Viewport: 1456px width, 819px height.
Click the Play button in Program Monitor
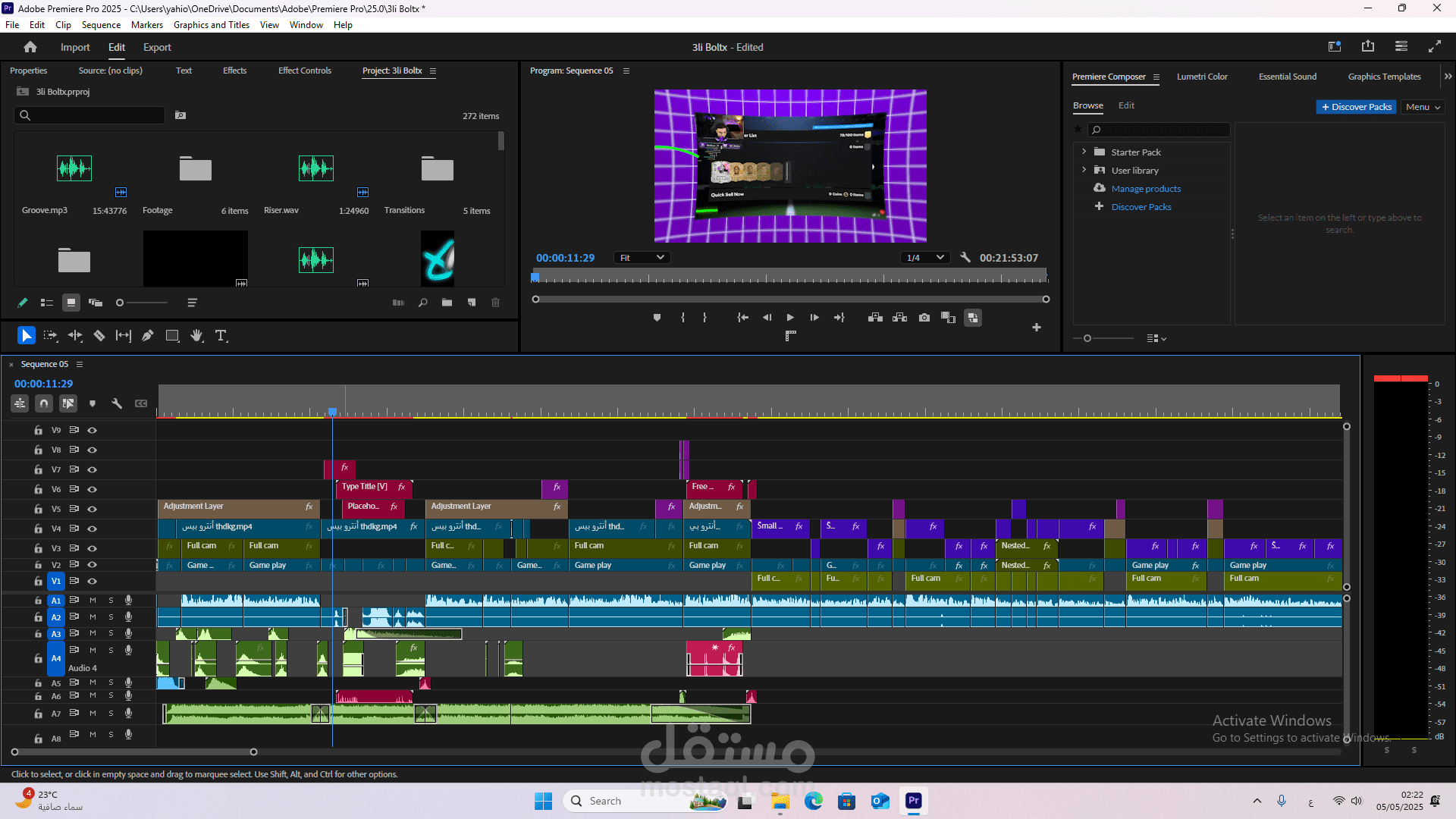[790, 318]
